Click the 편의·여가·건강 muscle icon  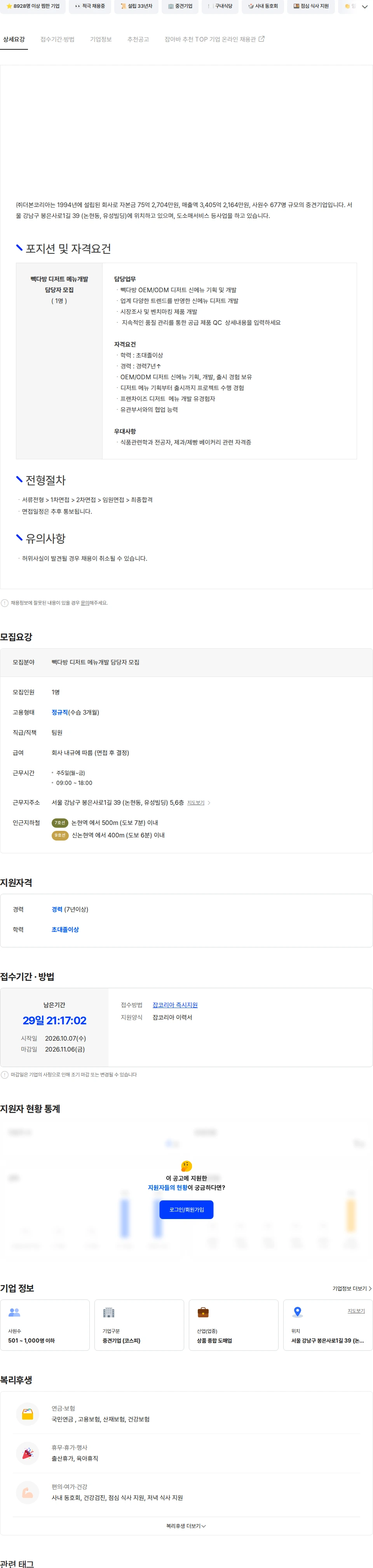tap(27, 1493)
